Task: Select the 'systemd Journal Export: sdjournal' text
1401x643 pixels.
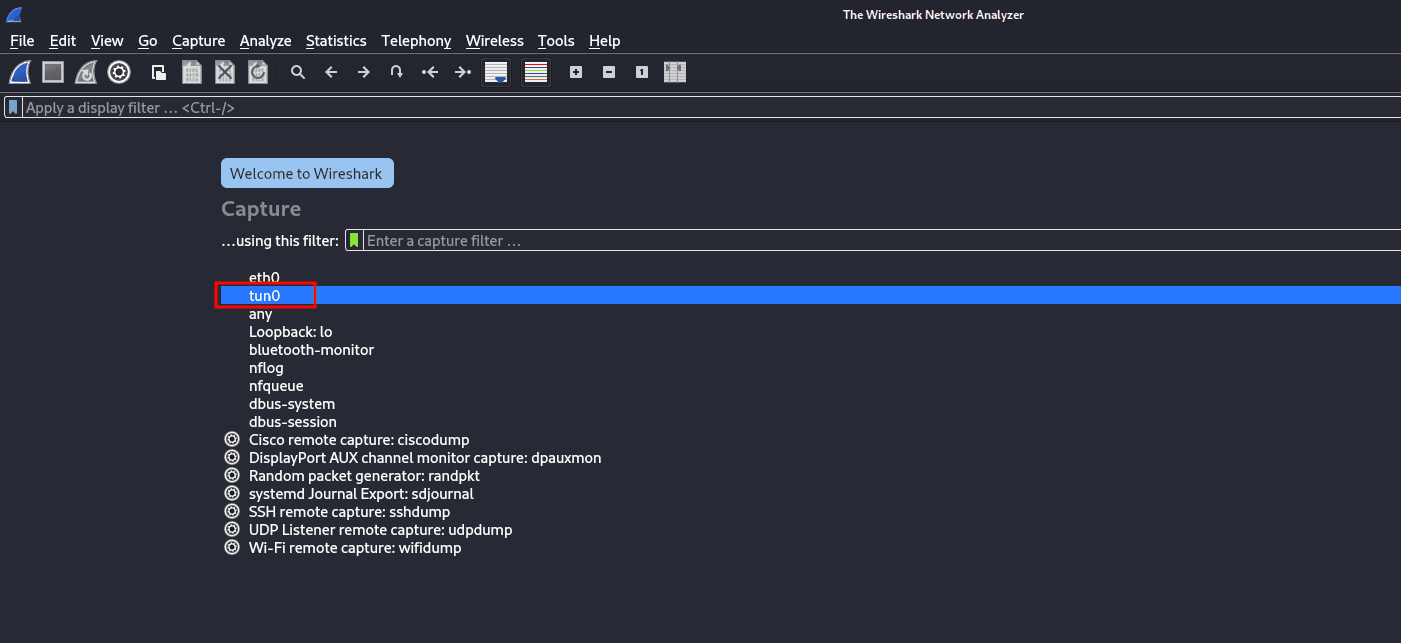Action: click(361, 494)
